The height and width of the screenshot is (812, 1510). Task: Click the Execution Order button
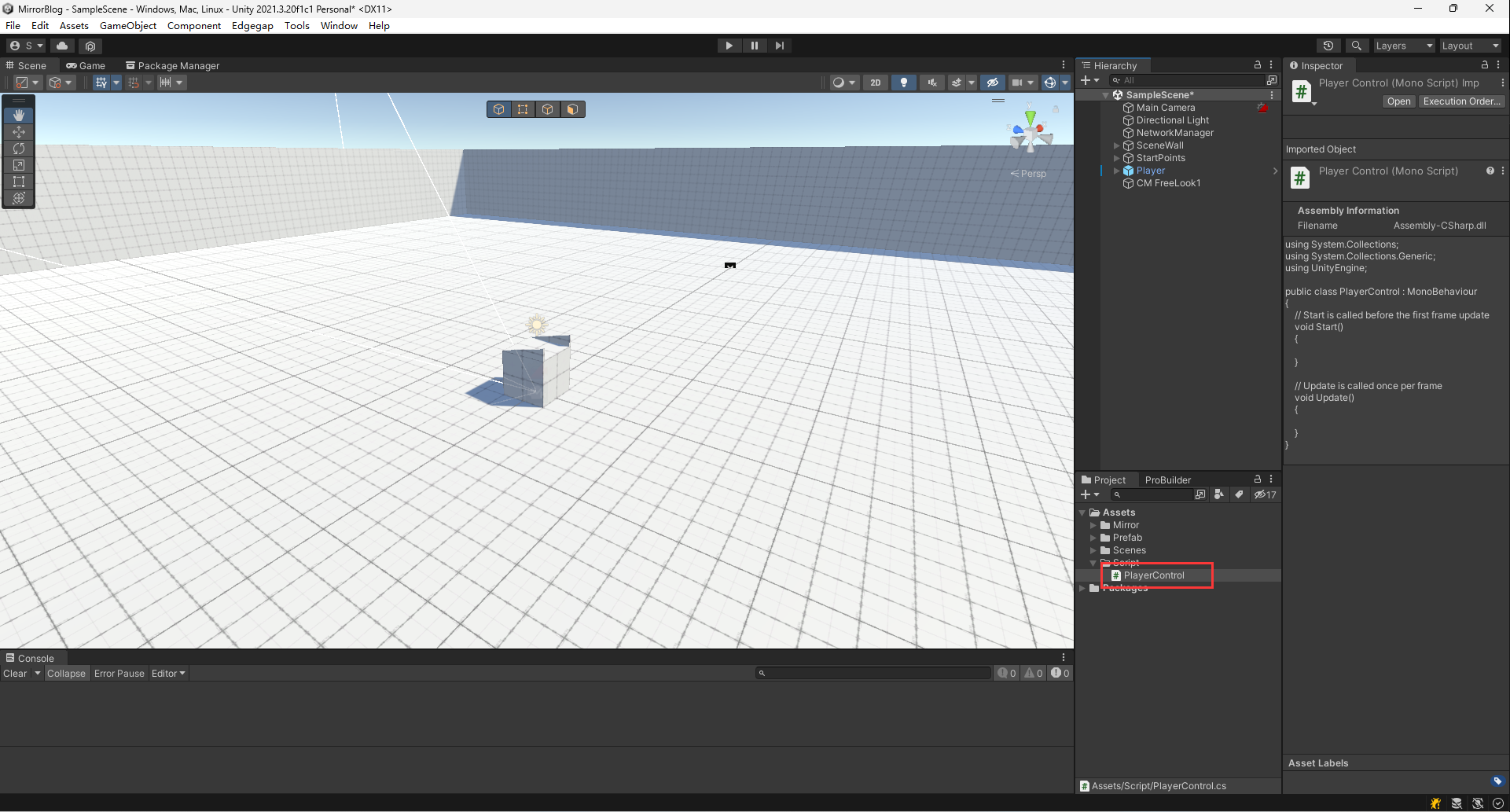[1461, 101]
